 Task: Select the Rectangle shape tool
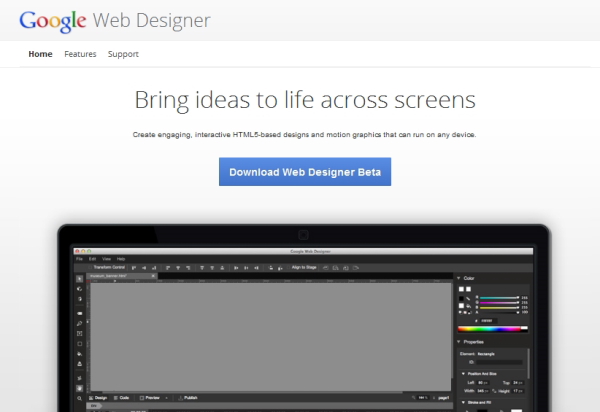(x=81, y=343)
